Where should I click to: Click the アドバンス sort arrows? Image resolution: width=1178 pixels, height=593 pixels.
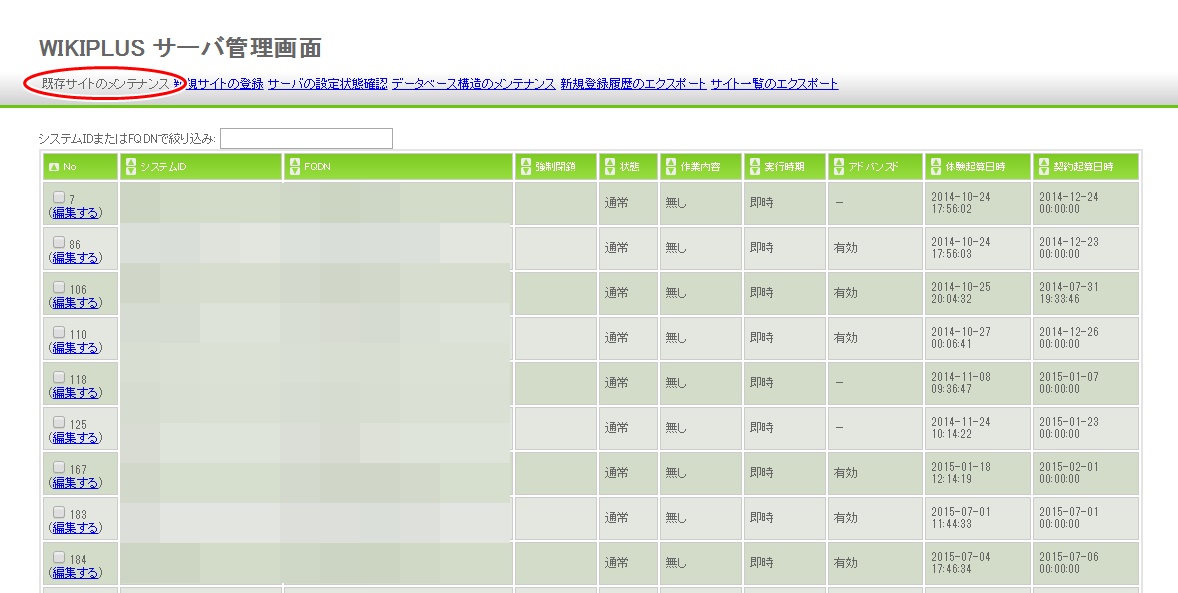(838, 166)
